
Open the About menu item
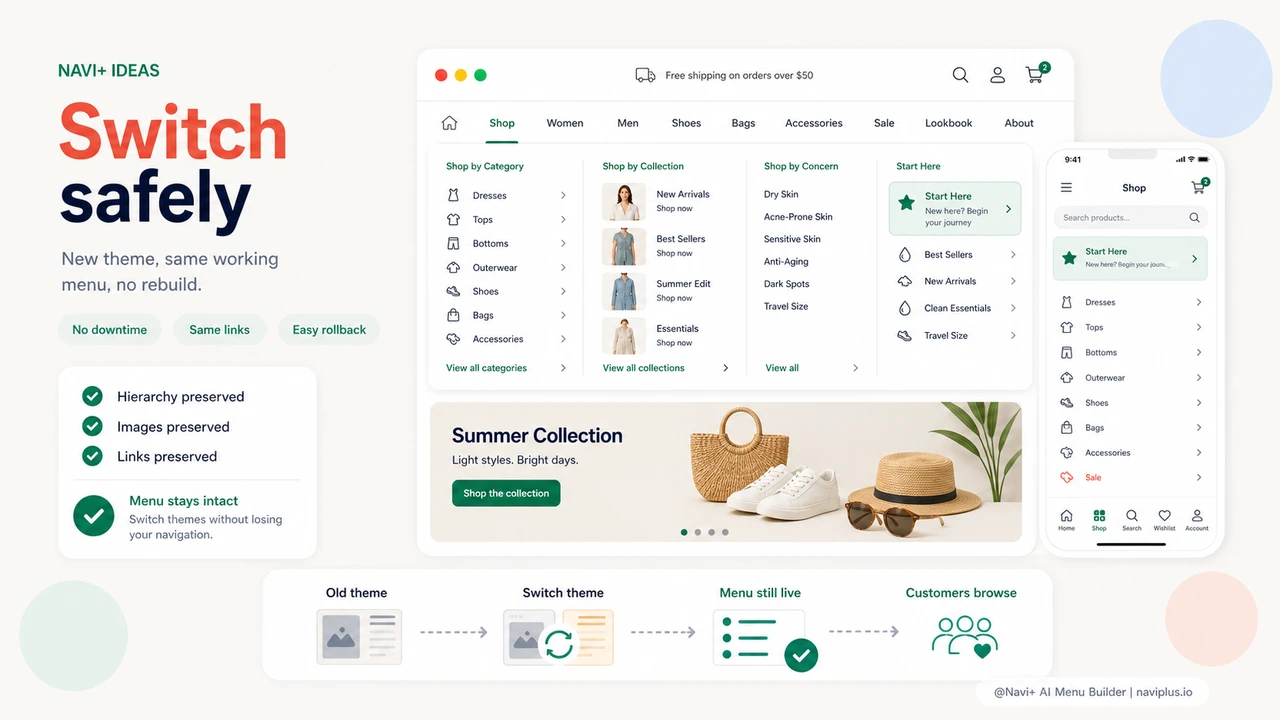[1019, 123]
